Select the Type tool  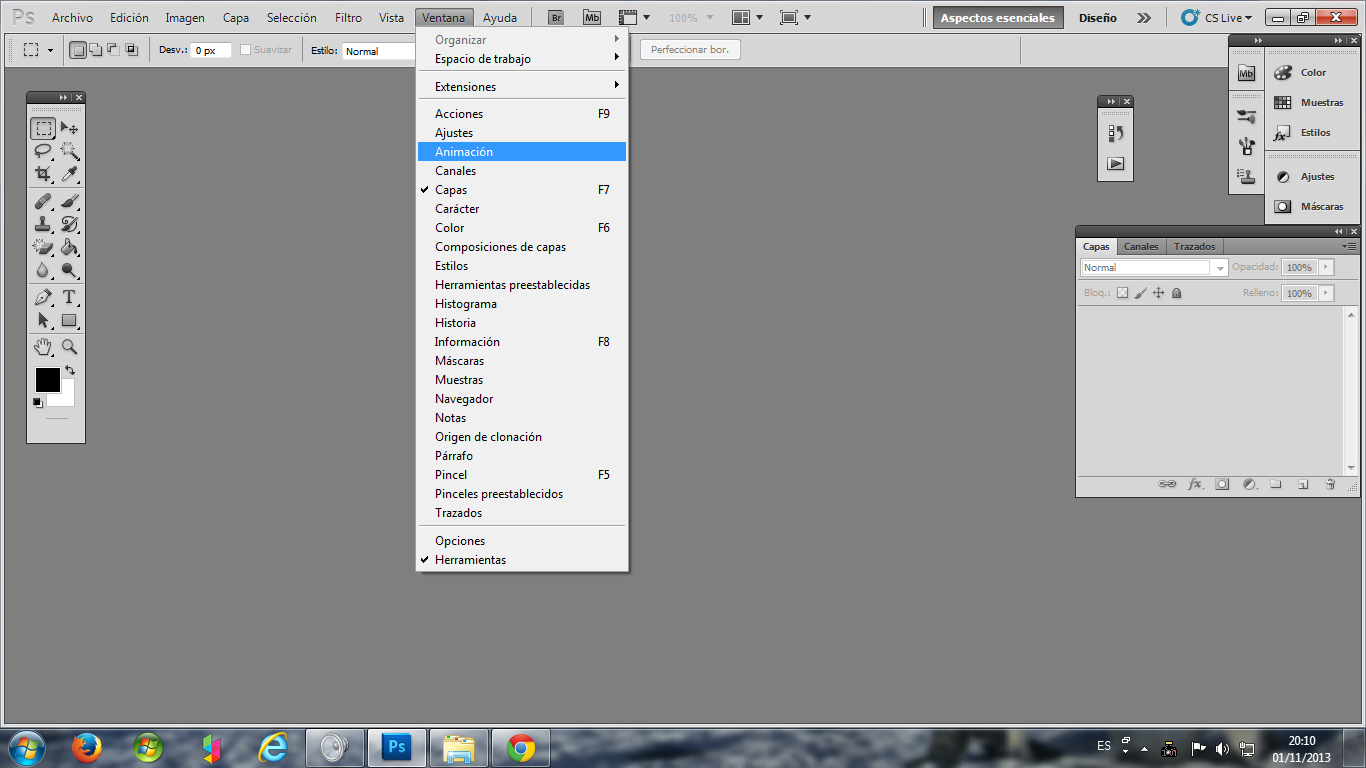tap(69, 298)
